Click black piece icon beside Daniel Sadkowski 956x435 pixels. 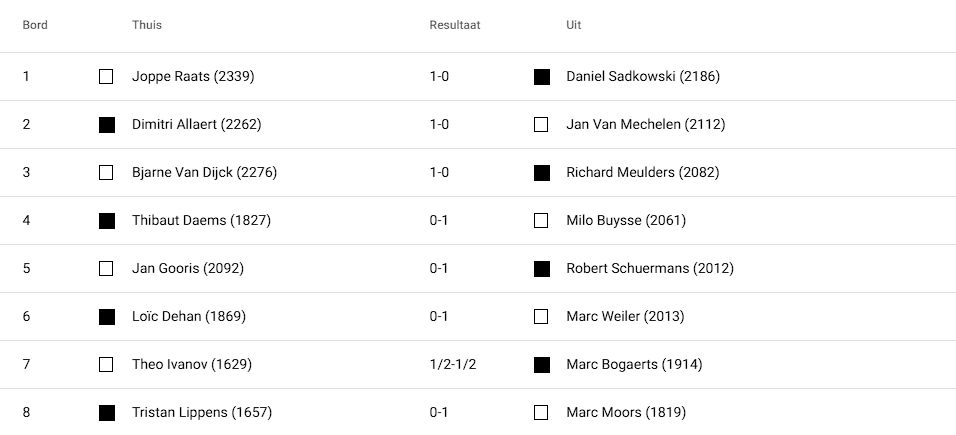pyautogui.click(x=542, y=77)
